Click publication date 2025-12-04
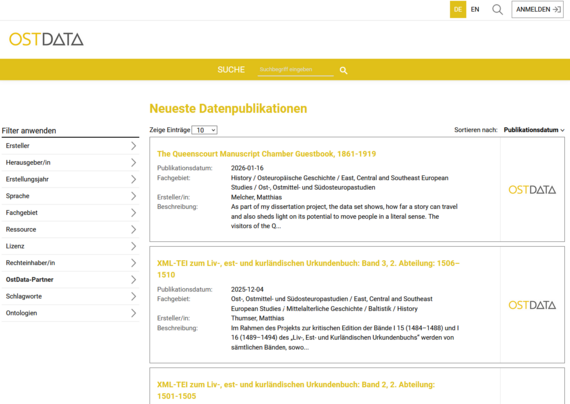Image resolution: width=570 pixels, height=404 pixels. click(247, 289)
